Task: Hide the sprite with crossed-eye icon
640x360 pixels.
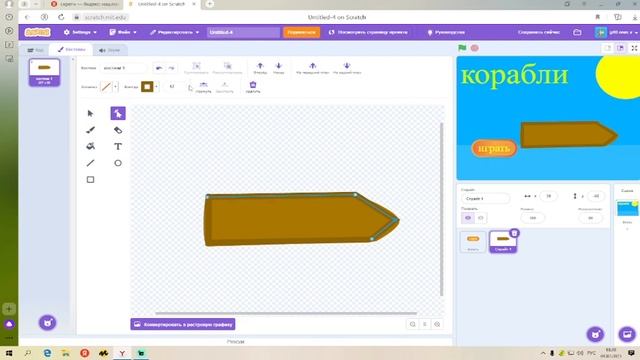Action: [481, 218]
